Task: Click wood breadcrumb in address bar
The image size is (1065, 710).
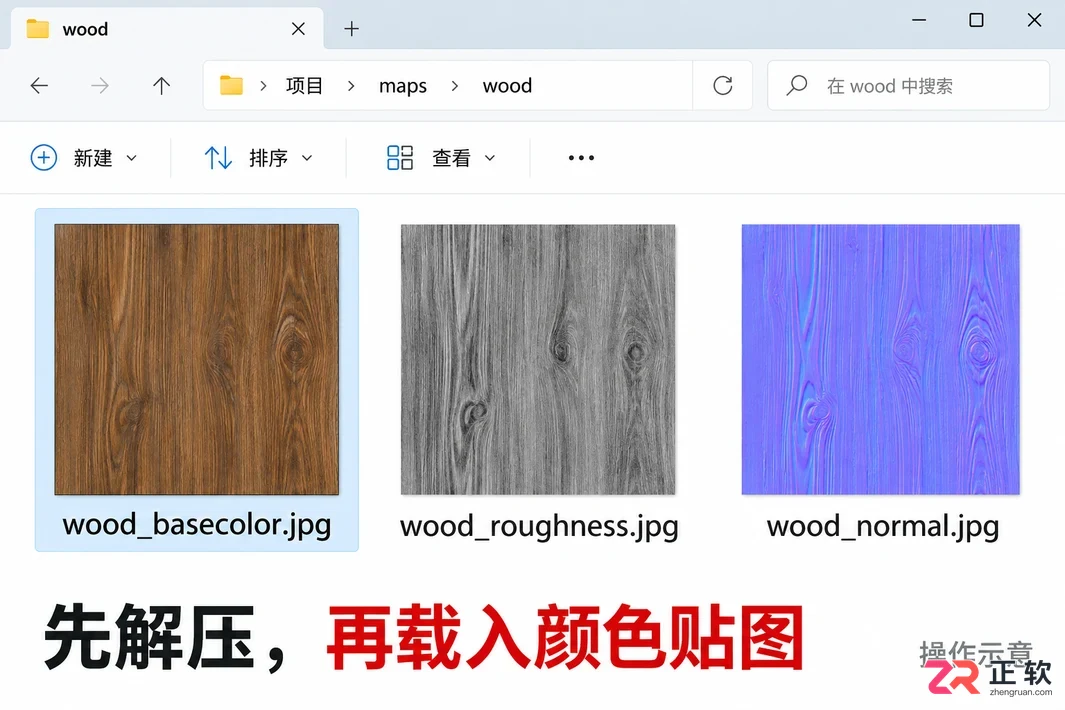Action: tap(507, 86)
